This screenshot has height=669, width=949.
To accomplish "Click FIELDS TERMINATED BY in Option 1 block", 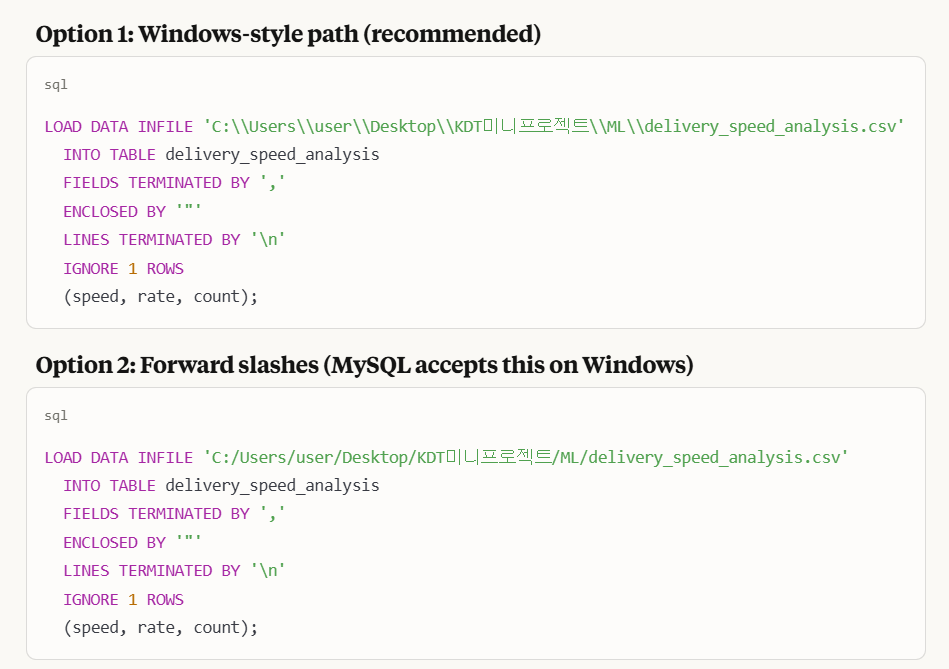I will point(156,183).
